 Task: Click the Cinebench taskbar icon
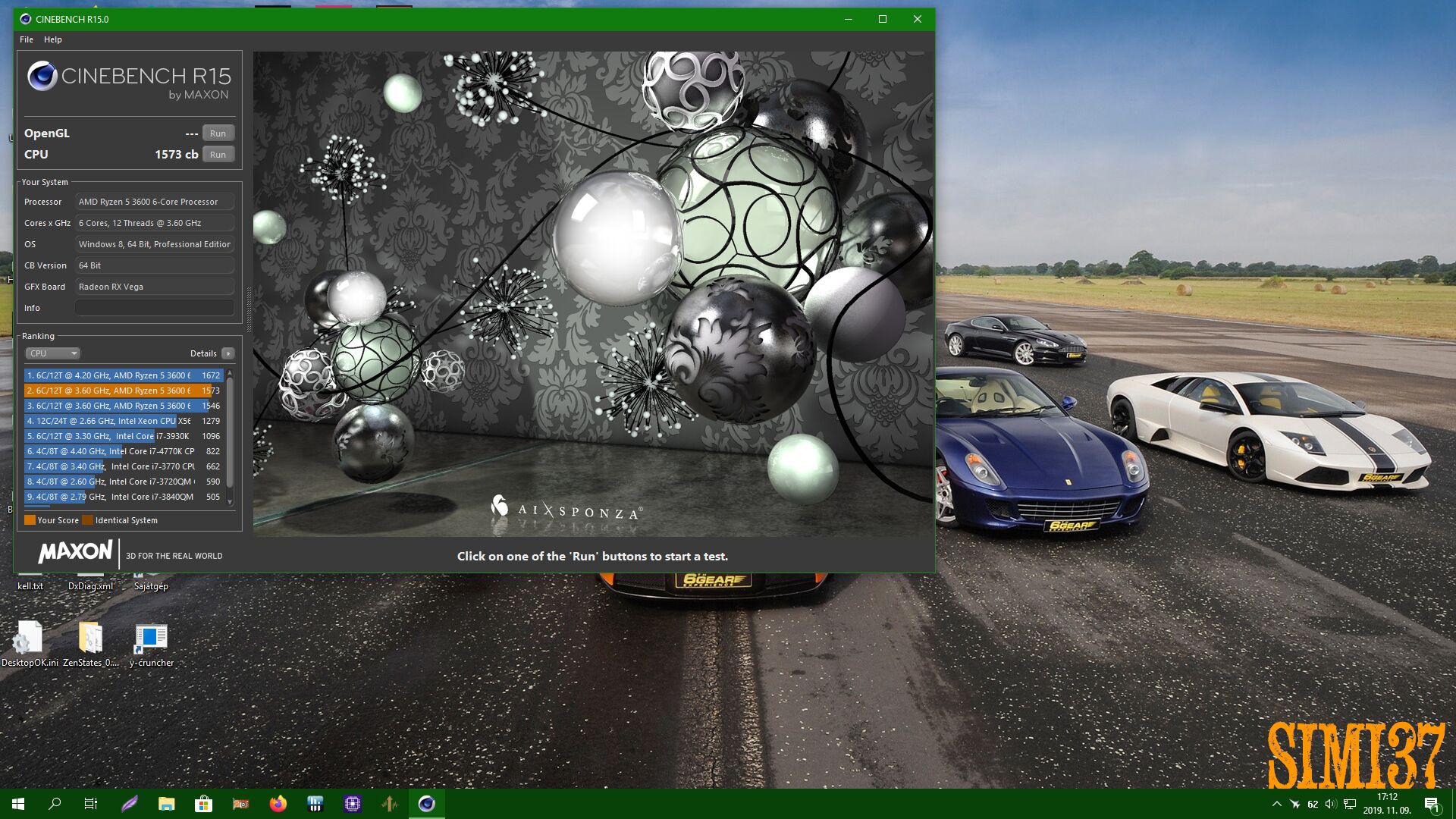(426, 804)
